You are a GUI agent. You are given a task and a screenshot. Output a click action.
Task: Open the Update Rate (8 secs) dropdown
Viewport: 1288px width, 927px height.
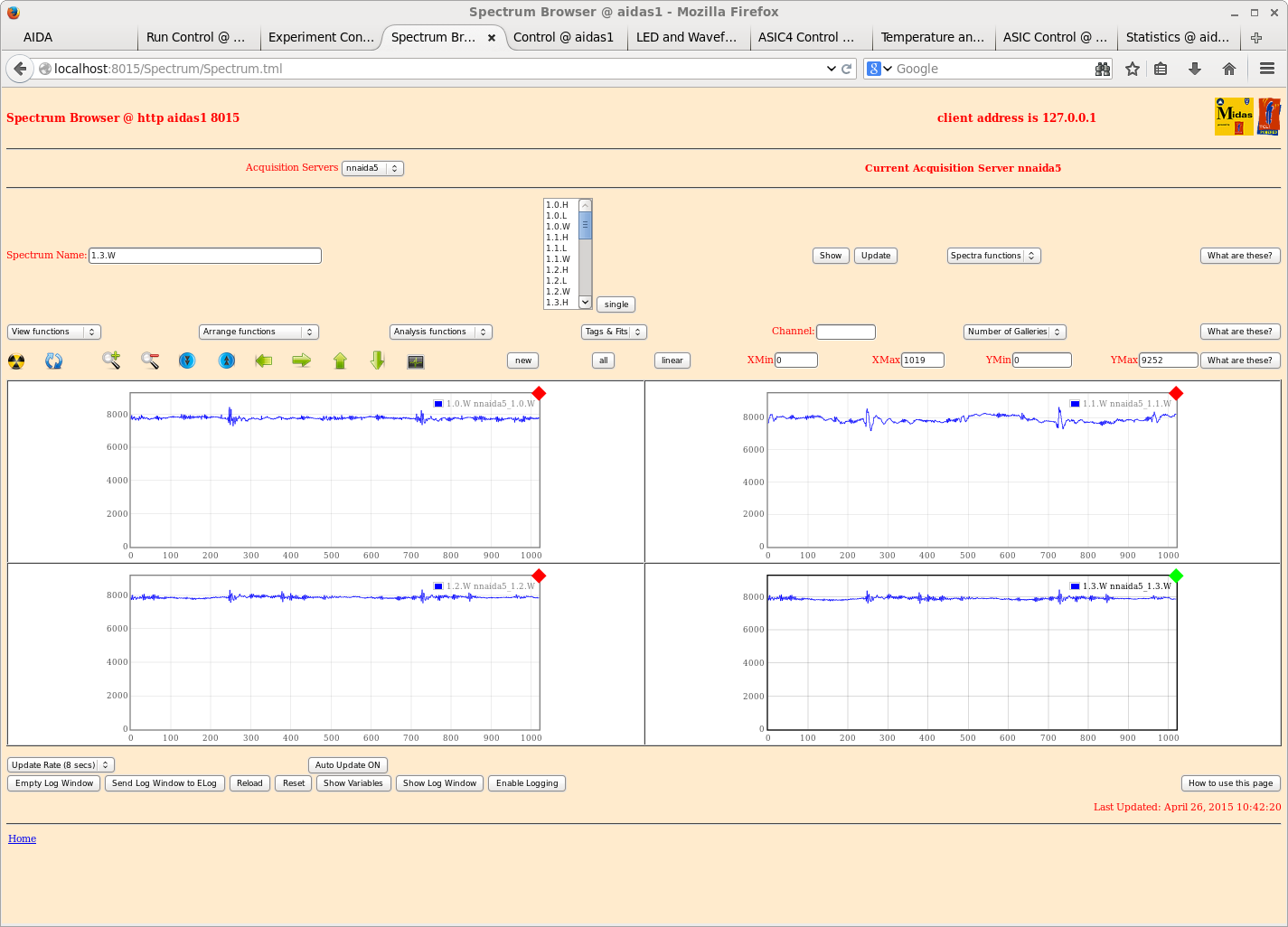[61, 765]
